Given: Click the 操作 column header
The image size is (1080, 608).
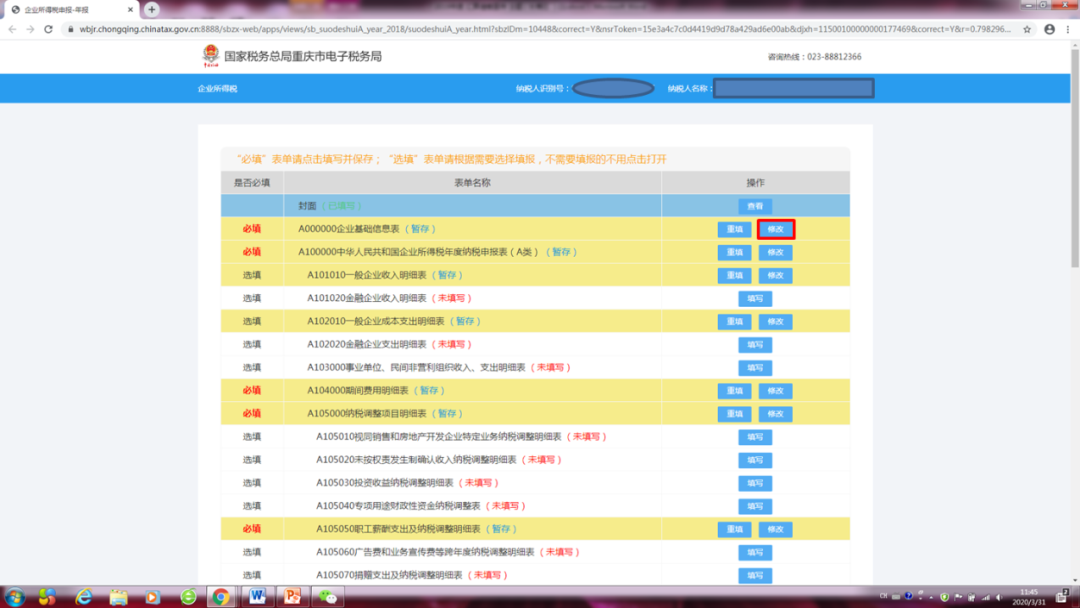Looking at the screenshot, I should tap(756, 182).
